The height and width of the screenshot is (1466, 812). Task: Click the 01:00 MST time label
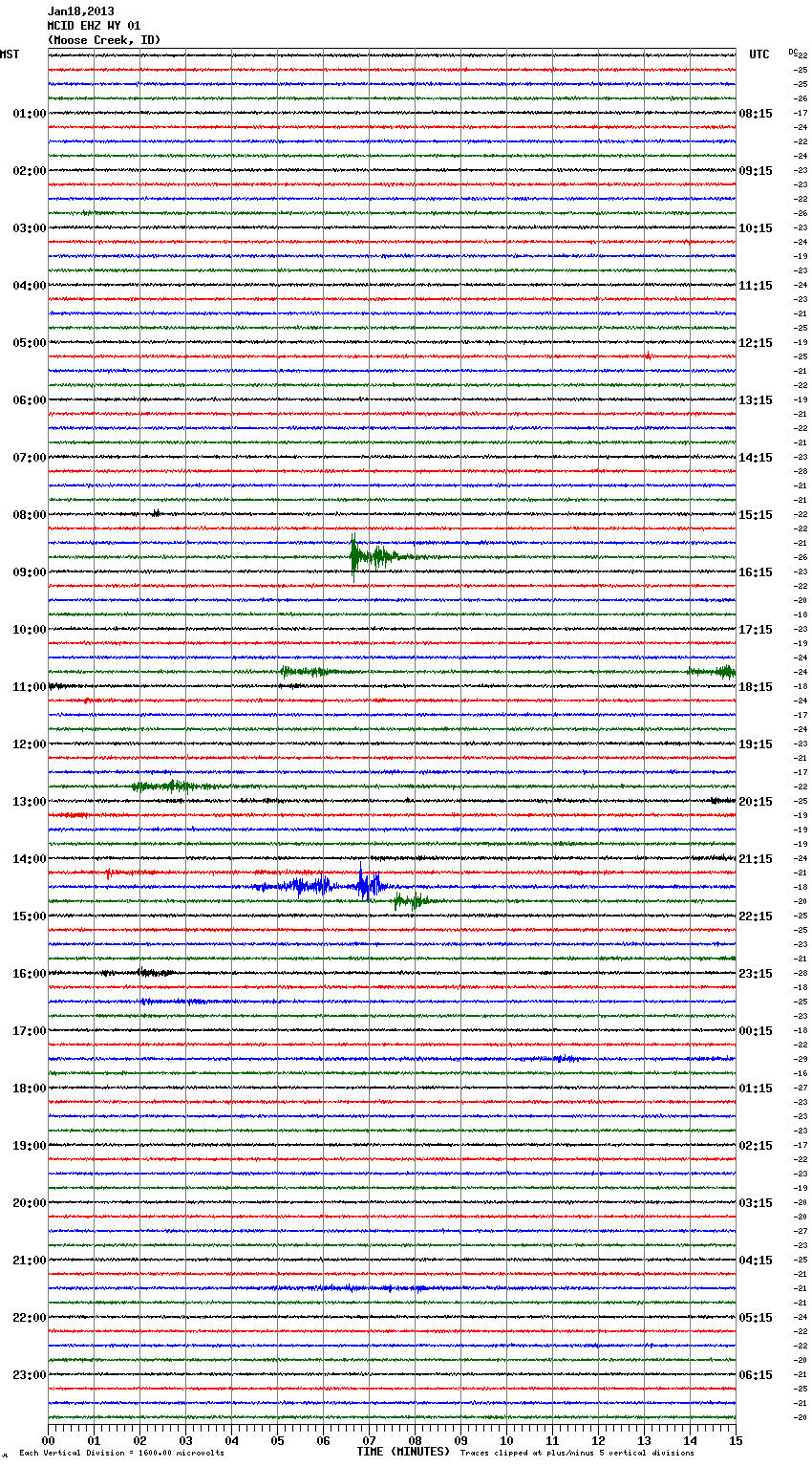point(30,114)
